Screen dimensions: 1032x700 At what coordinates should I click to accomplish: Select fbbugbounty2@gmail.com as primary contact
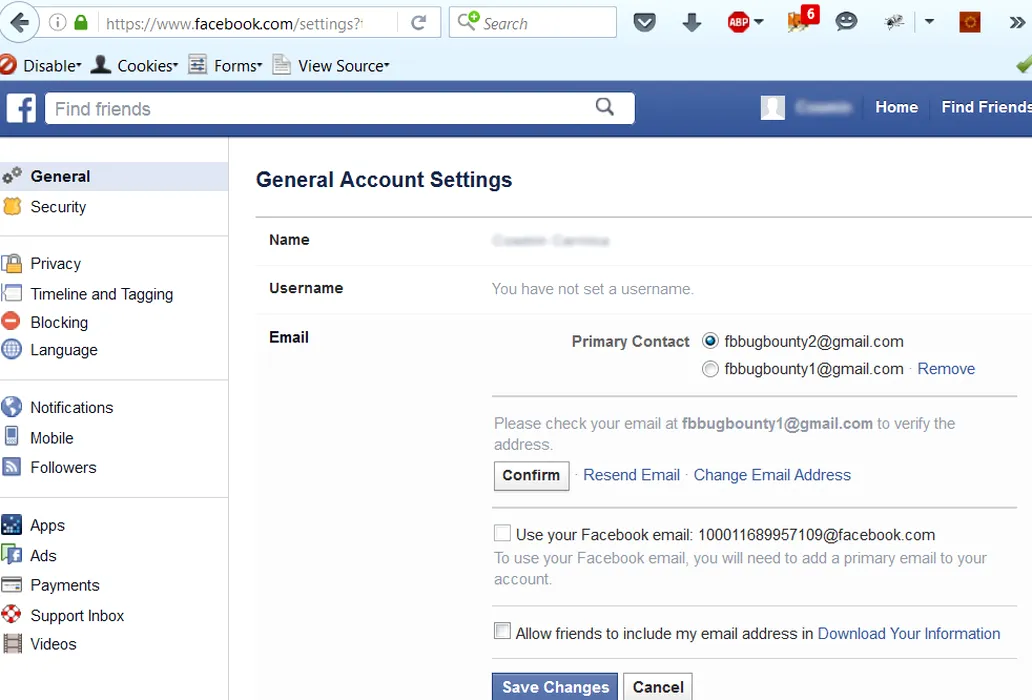tap(710, 341)
